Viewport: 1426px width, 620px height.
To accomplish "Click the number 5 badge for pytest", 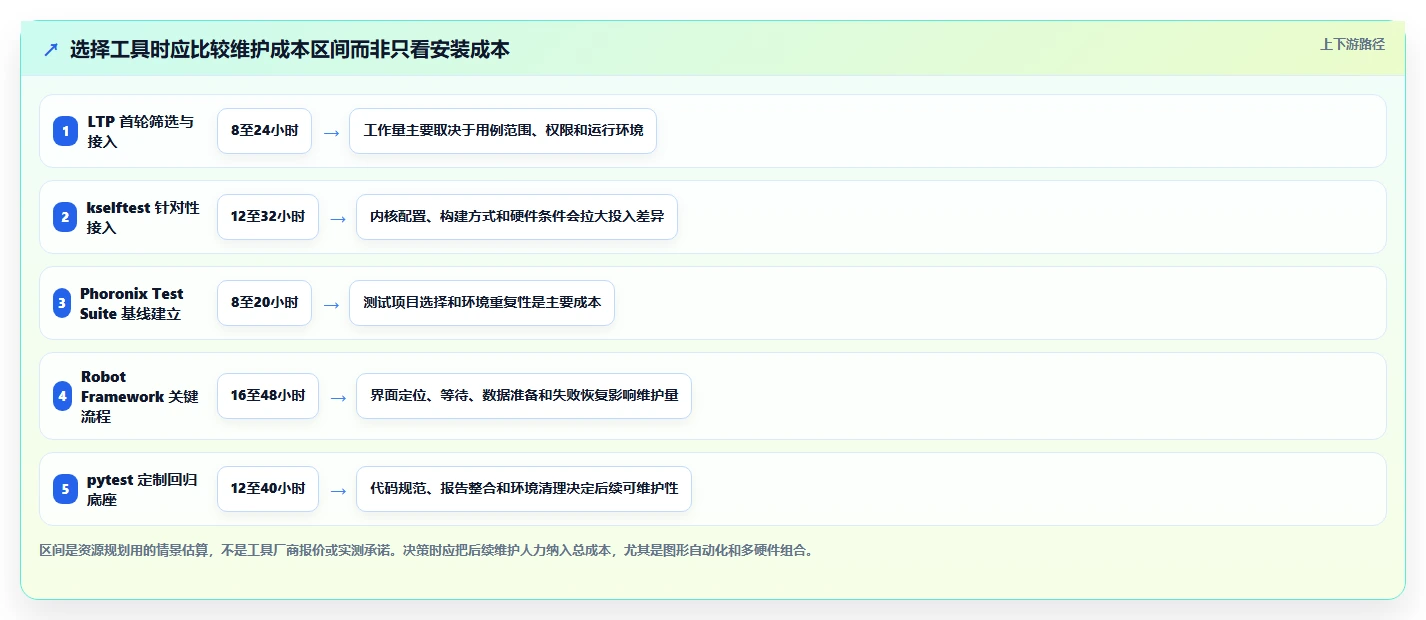I will (x=65, y=489).
